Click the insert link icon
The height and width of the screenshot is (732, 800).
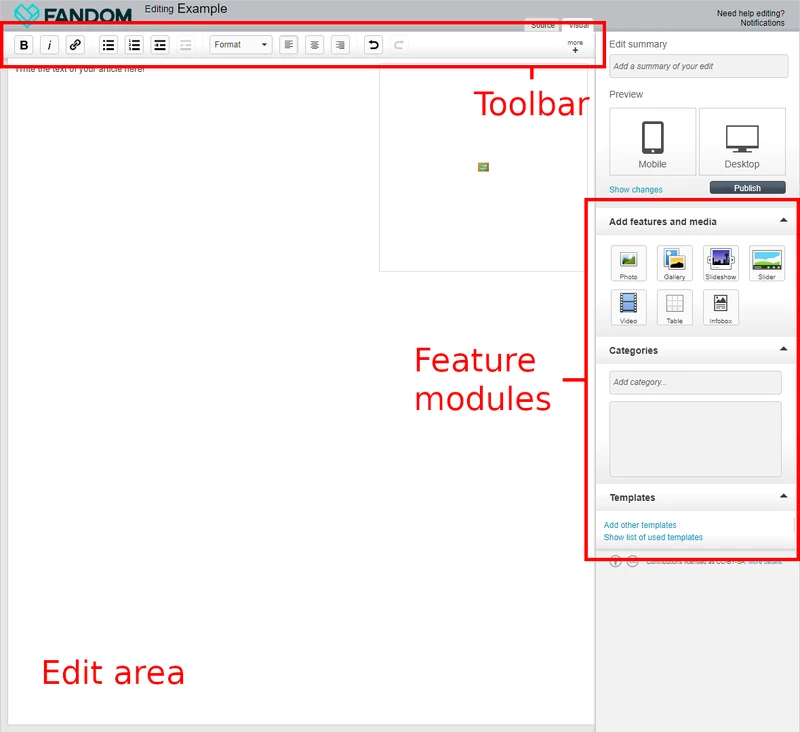pos(75,45)
